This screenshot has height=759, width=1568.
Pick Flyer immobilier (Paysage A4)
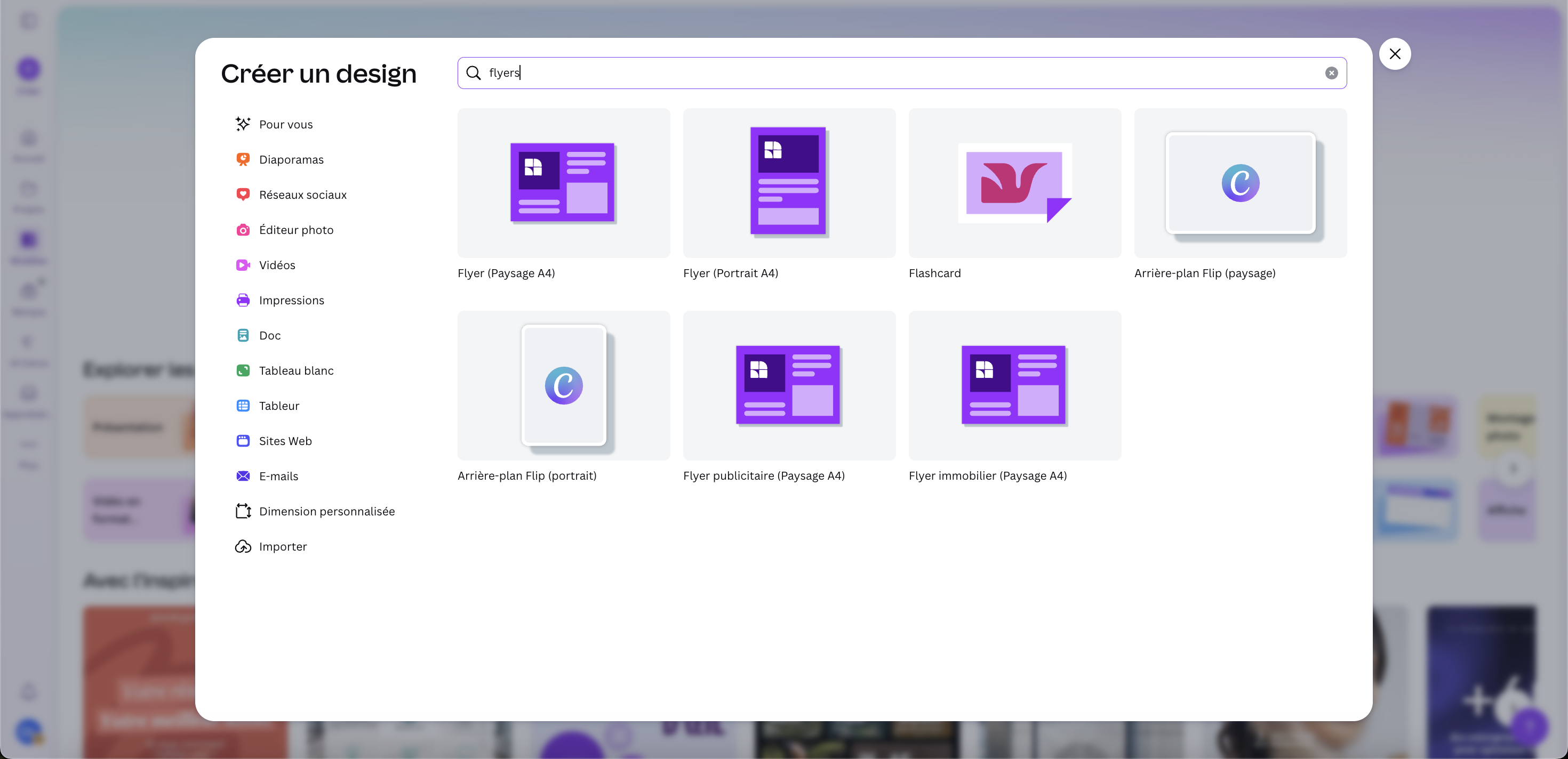click(1015, 385)
